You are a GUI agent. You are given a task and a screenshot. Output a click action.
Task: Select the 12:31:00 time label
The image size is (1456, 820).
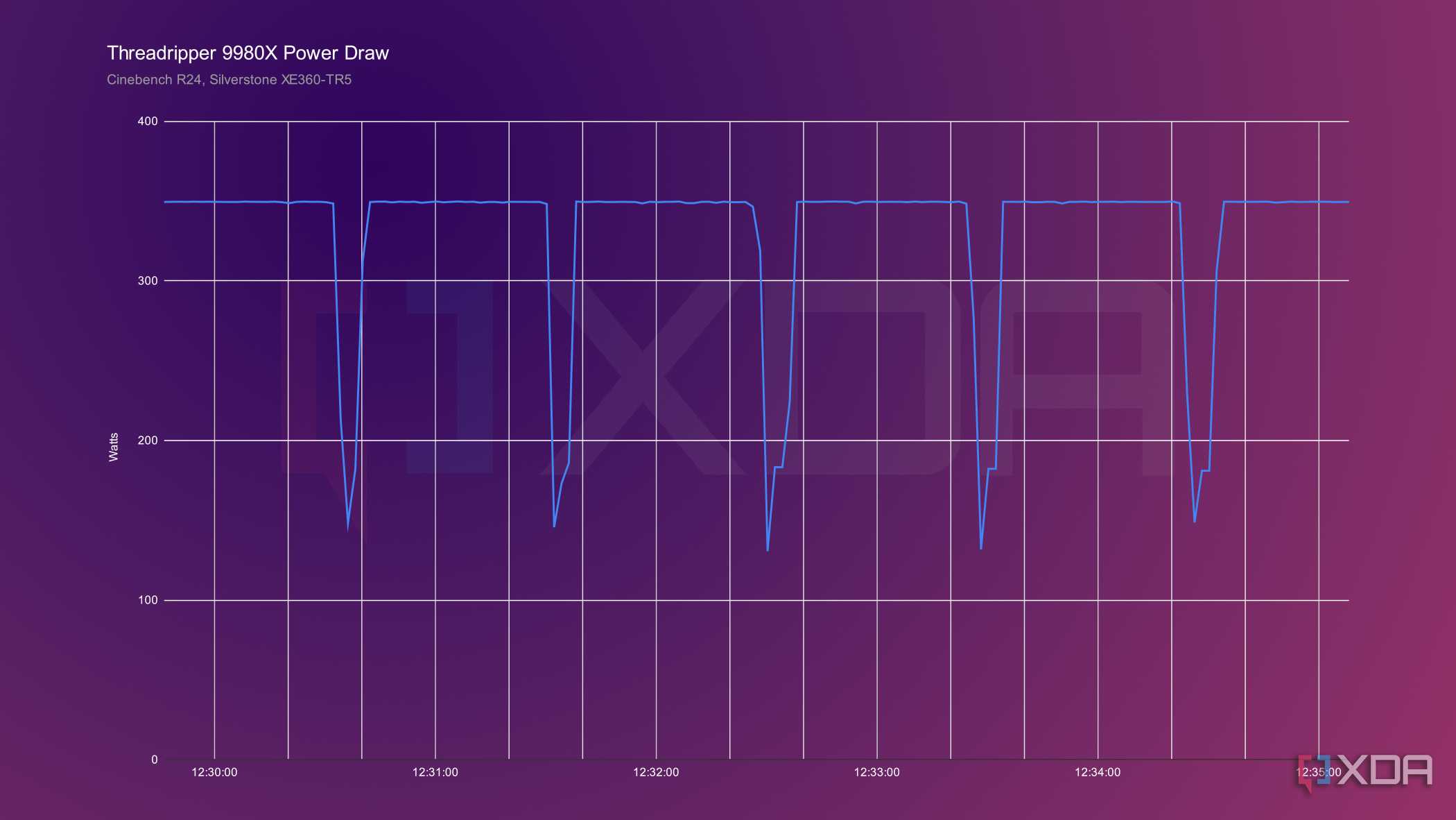point(435,772)
